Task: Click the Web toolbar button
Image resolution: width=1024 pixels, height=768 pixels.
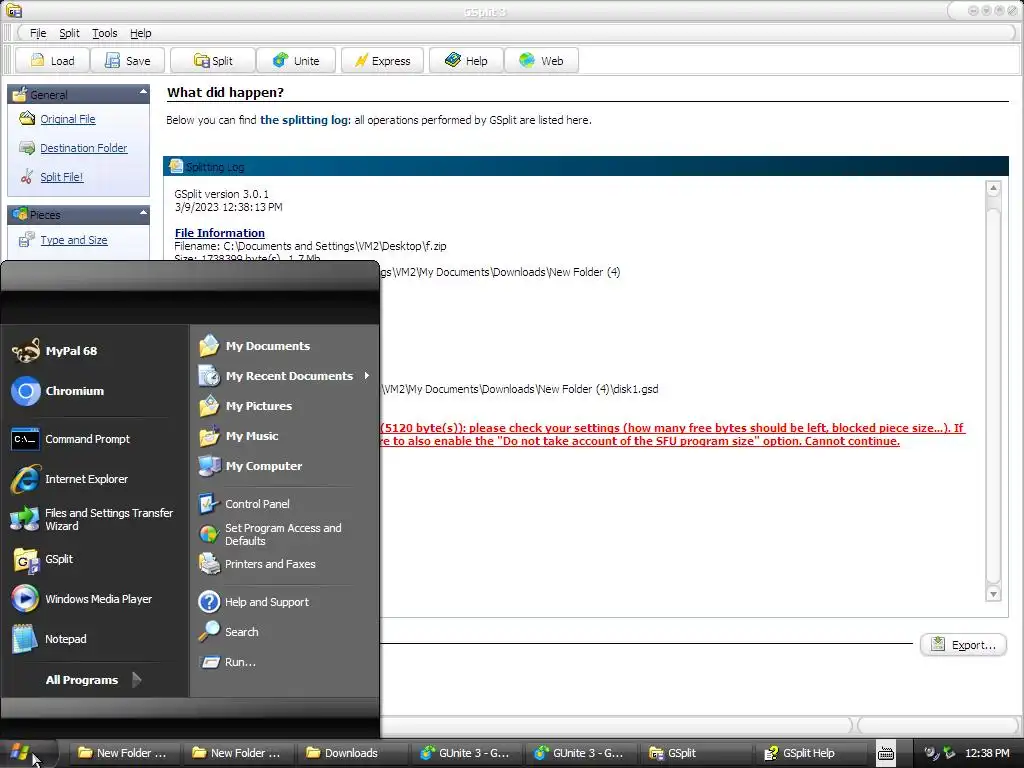Action: coord(541,61)
